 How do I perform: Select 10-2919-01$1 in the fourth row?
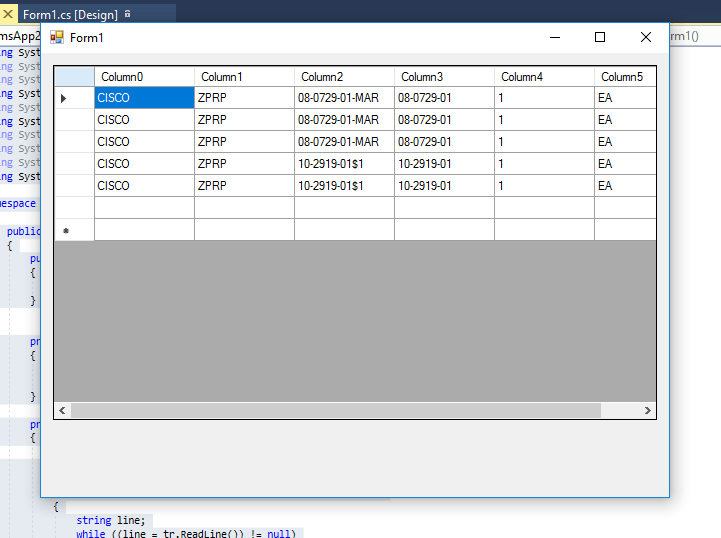pyautogui.click(x=344, y=164)
